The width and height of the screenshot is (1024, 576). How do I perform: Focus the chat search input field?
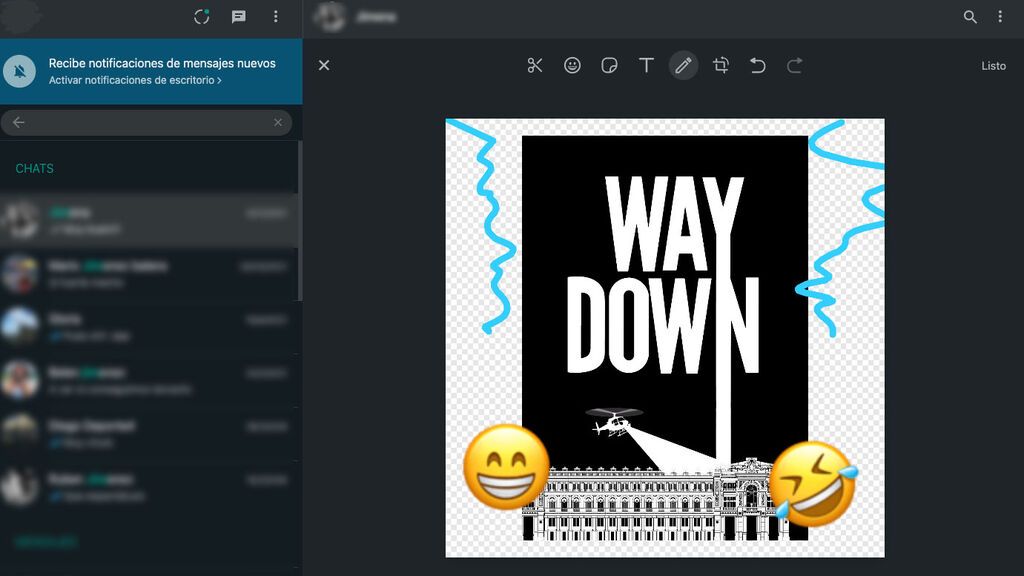pos(146,122)
